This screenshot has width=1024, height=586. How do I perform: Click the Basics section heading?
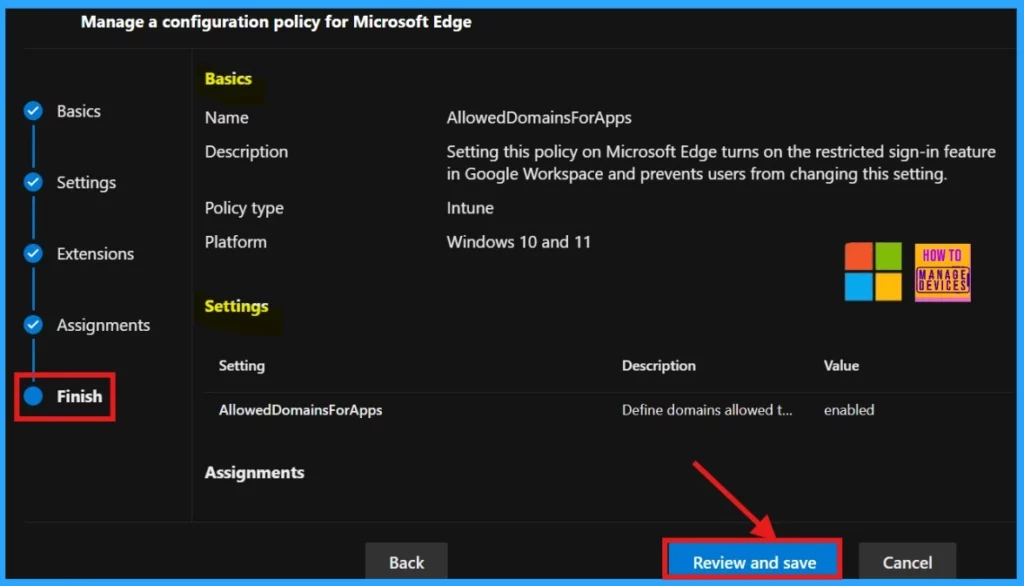(x=228, y=78)
